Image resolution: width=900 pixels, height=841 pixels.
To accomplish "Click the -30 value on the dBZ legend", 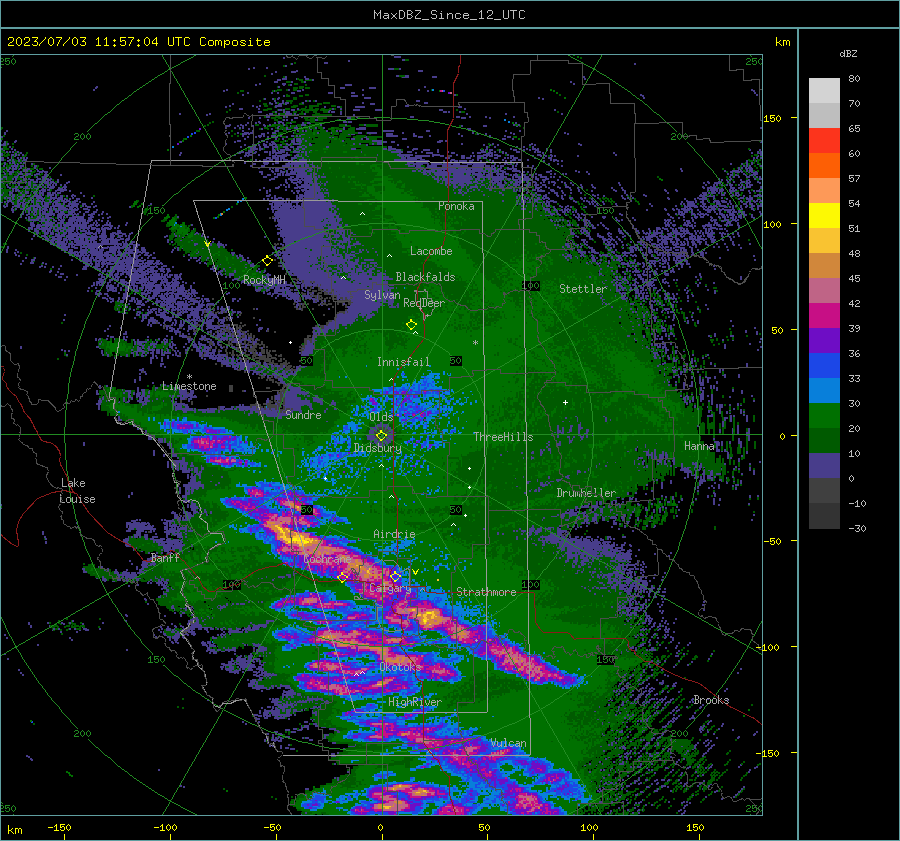I will click(858, 529).
